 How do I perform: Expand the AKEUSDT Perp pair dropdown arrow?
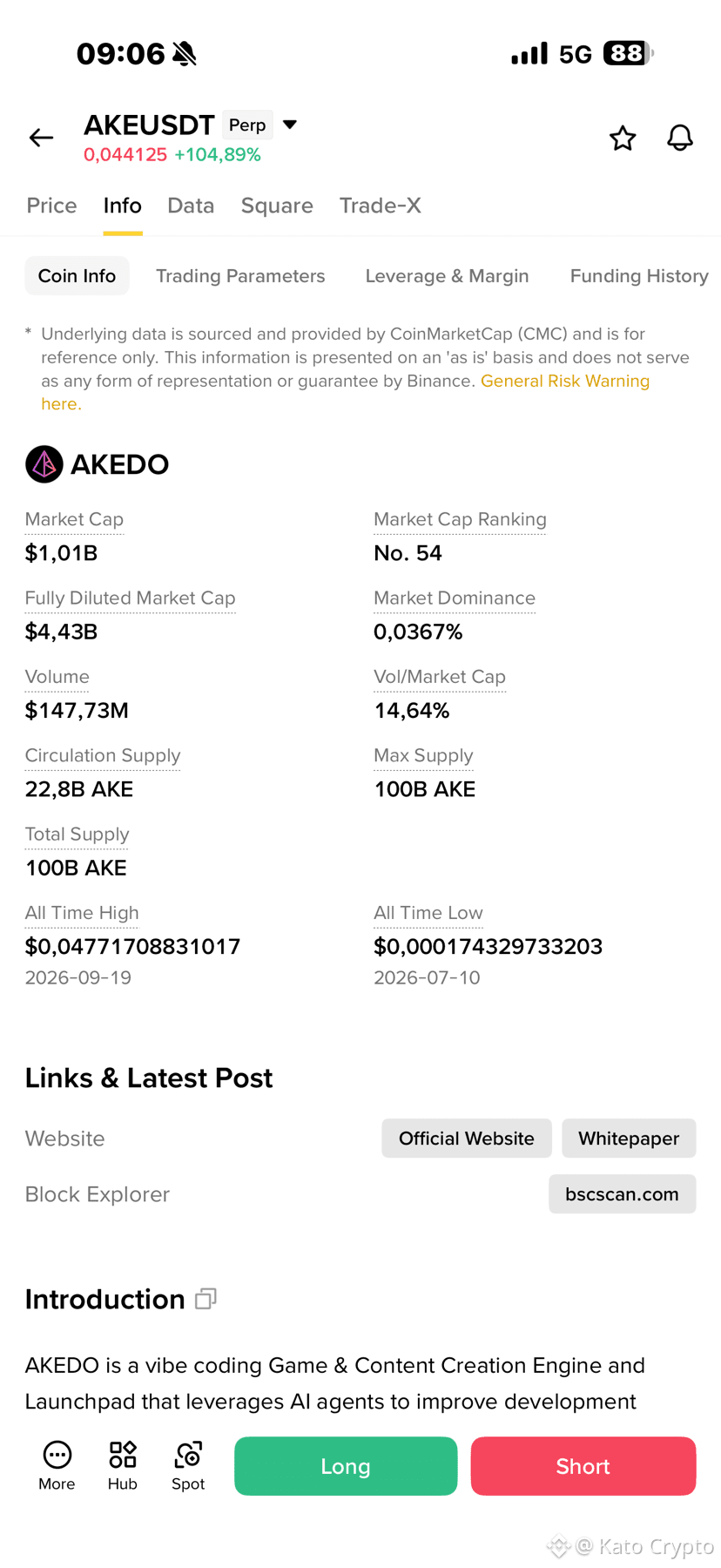pos(290,125)
